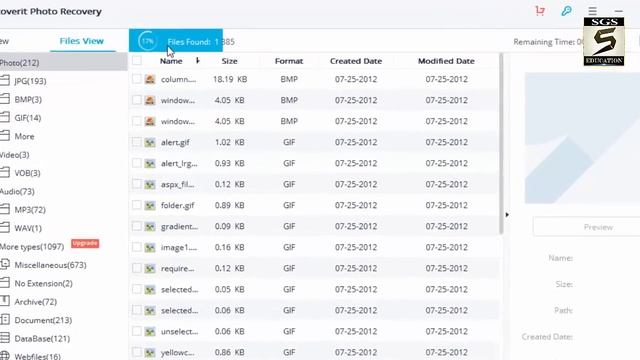
Task: Expand the More item under Photo
Action: tap(24, 136)
